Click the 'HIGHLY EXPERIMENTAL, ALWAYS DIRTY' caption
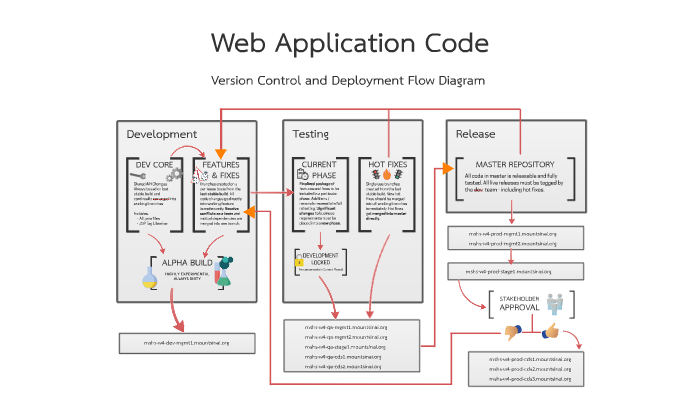This screenshot has height=394, width=700. (x=187, y=276)
